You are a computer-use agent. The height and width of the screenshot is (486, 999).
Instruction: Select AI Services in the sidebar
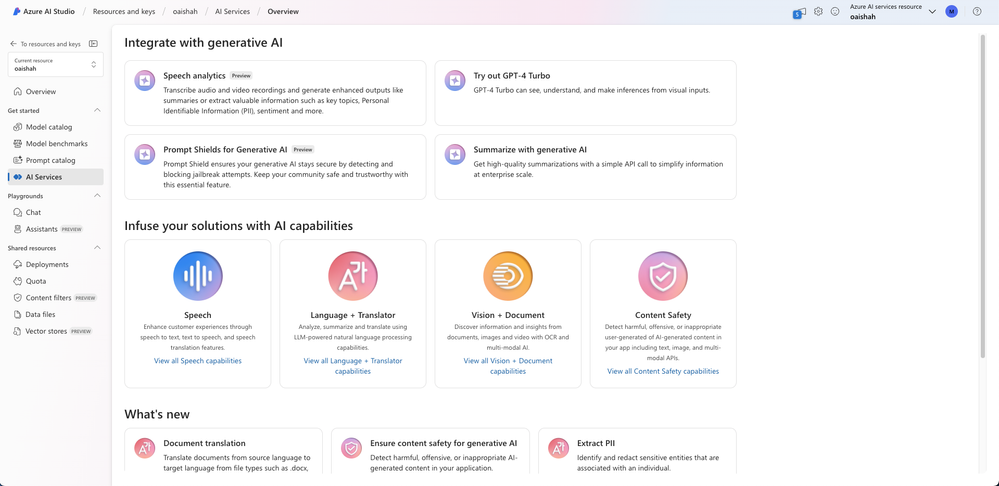pyautogui.click(x=55, y=177)
